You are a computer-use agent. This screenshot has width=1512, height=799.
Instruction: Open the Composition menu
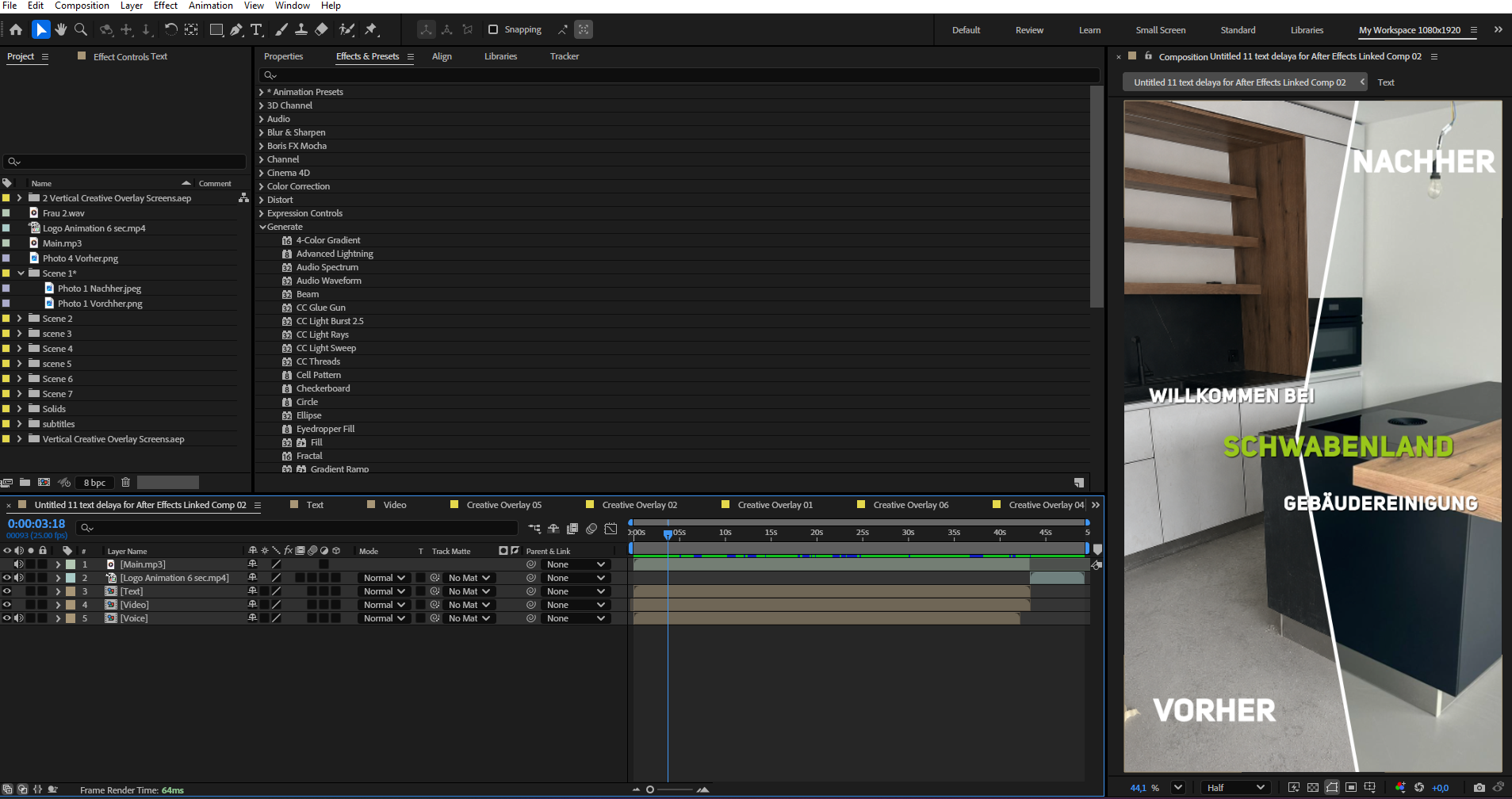(82, 6)
